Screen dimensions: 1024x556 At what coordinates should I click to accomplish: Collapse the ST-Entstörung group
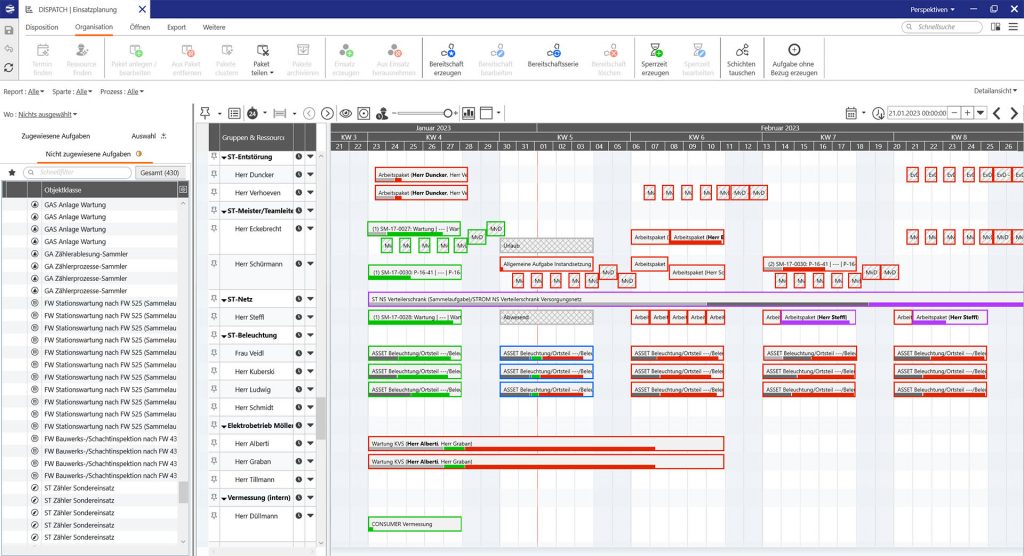[x=223, y=157]
